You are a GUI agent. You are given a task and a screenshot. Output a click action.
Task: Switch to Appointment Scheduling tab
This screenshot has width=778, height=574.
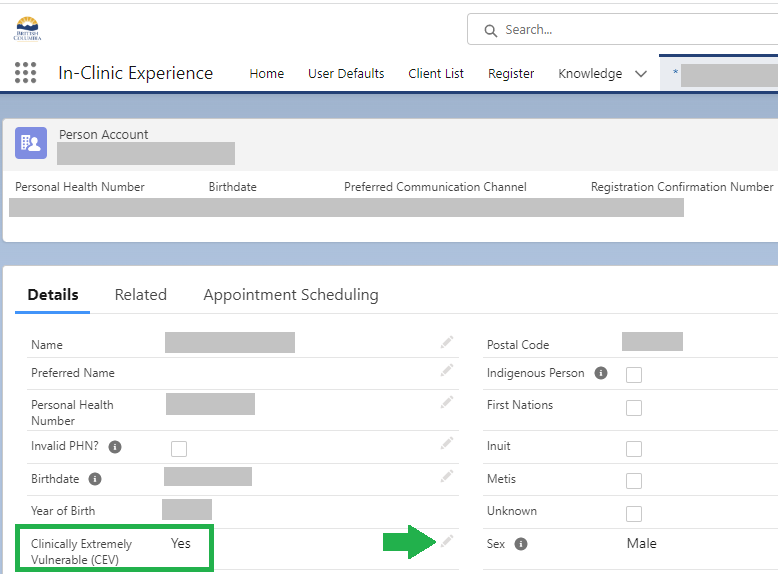(x=291, y=295)
